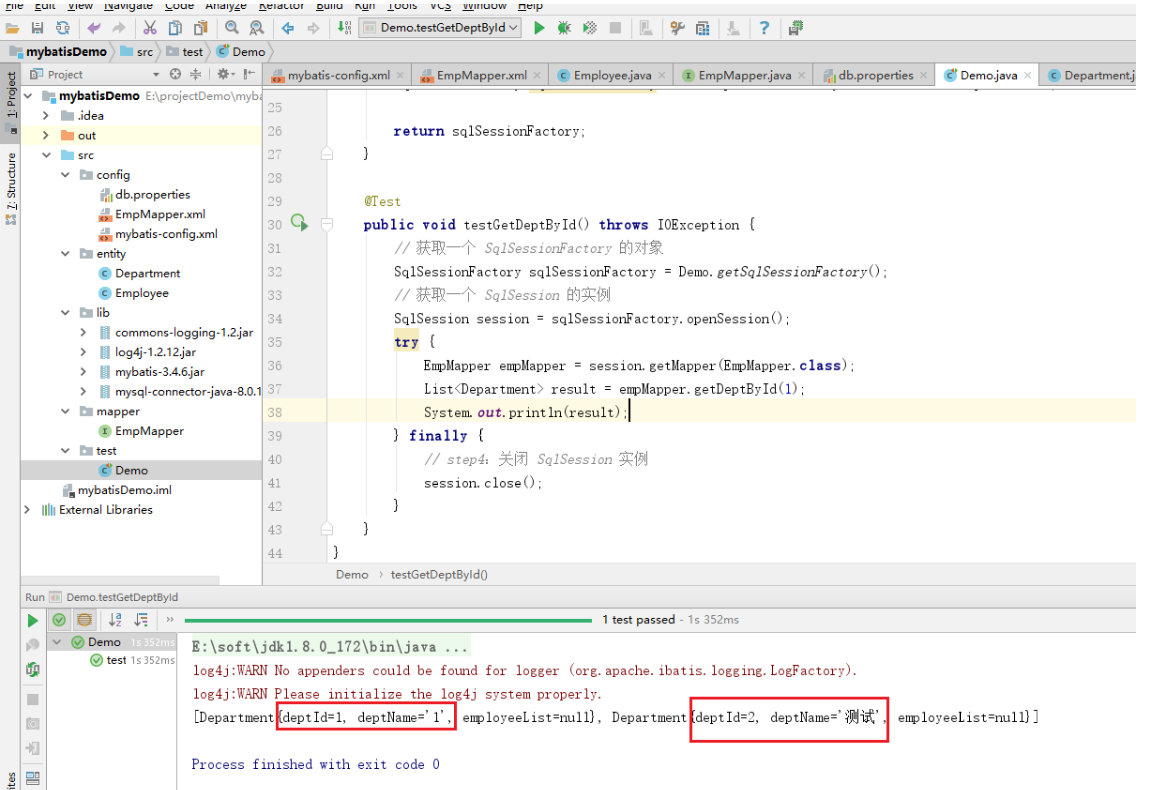1167x790 pixels.
Task: Collapse the Demo test results node
Action: click(x=57, y=642)
